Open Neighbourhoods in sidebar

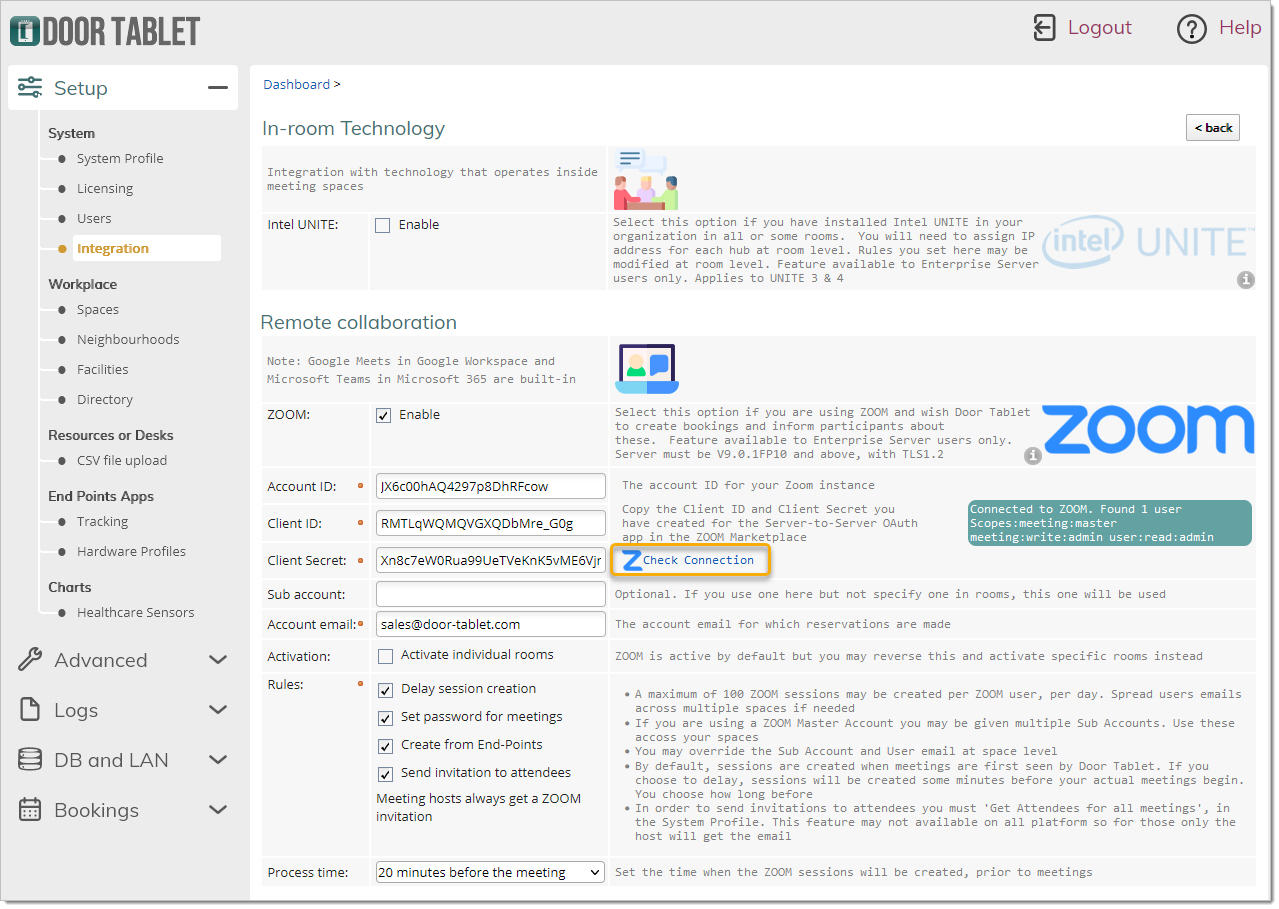[x=128, y=339]
